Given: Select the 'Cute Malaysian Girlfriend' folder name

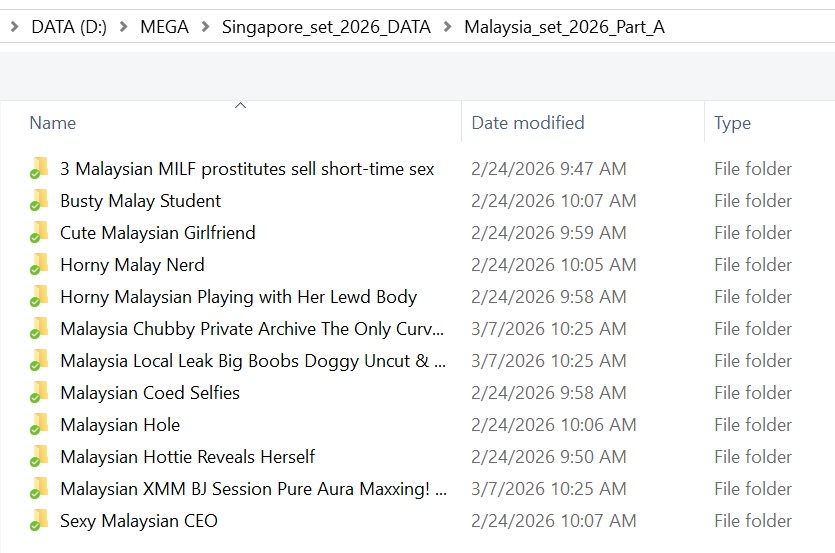Looking at the screenshot, I should [158, 233].
